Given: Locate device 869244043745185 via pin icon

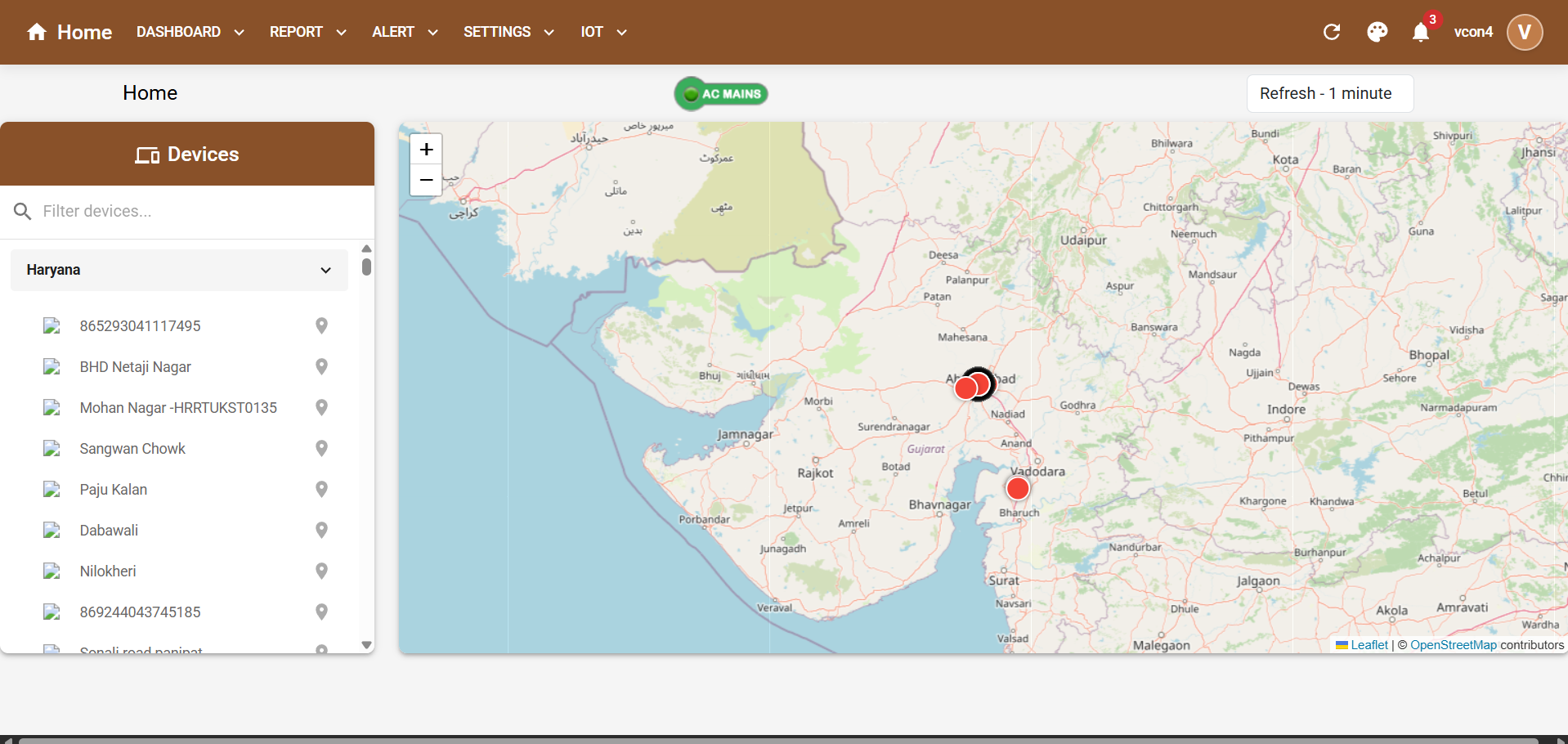Looking at the screenshot, I should pos(322,612).
